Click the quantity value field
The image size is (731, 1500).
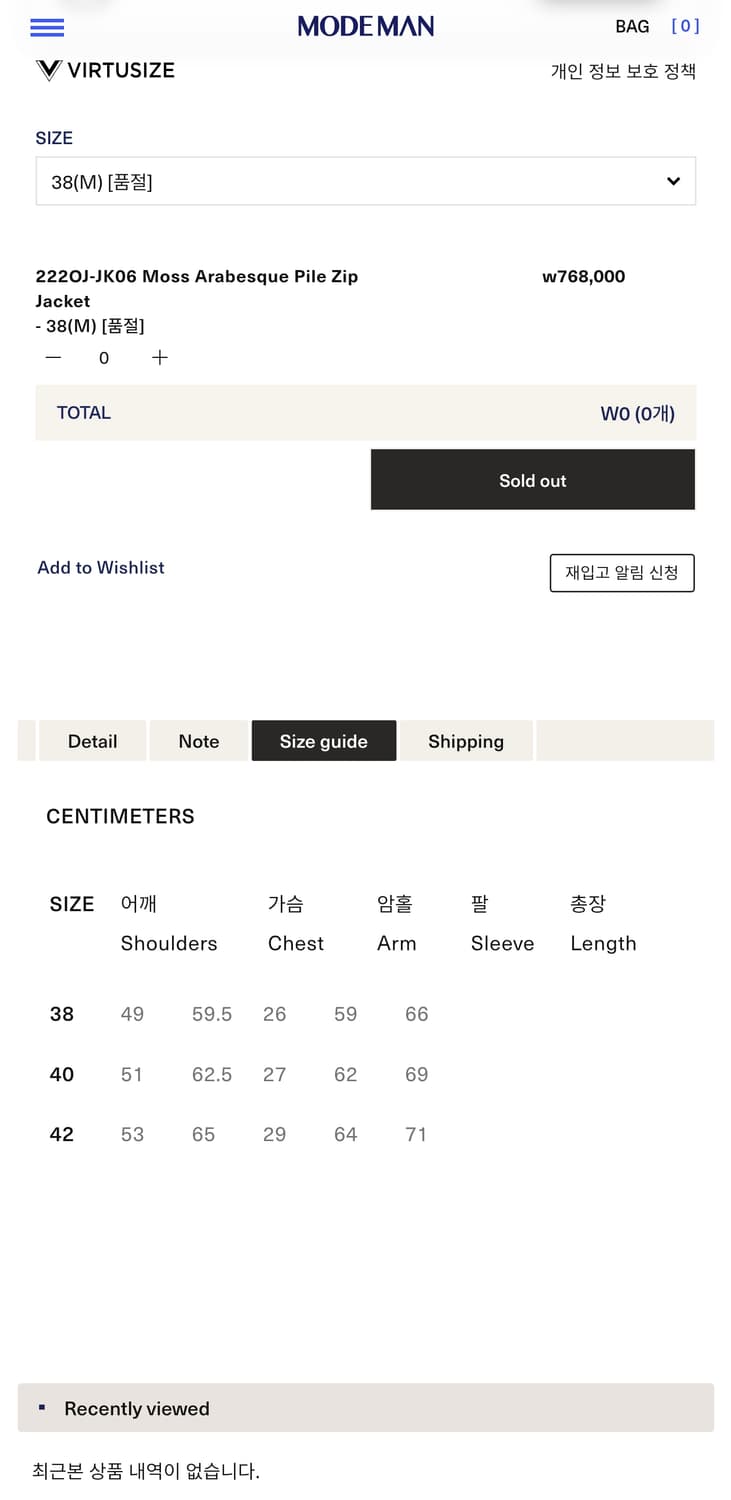pos(104,358)
